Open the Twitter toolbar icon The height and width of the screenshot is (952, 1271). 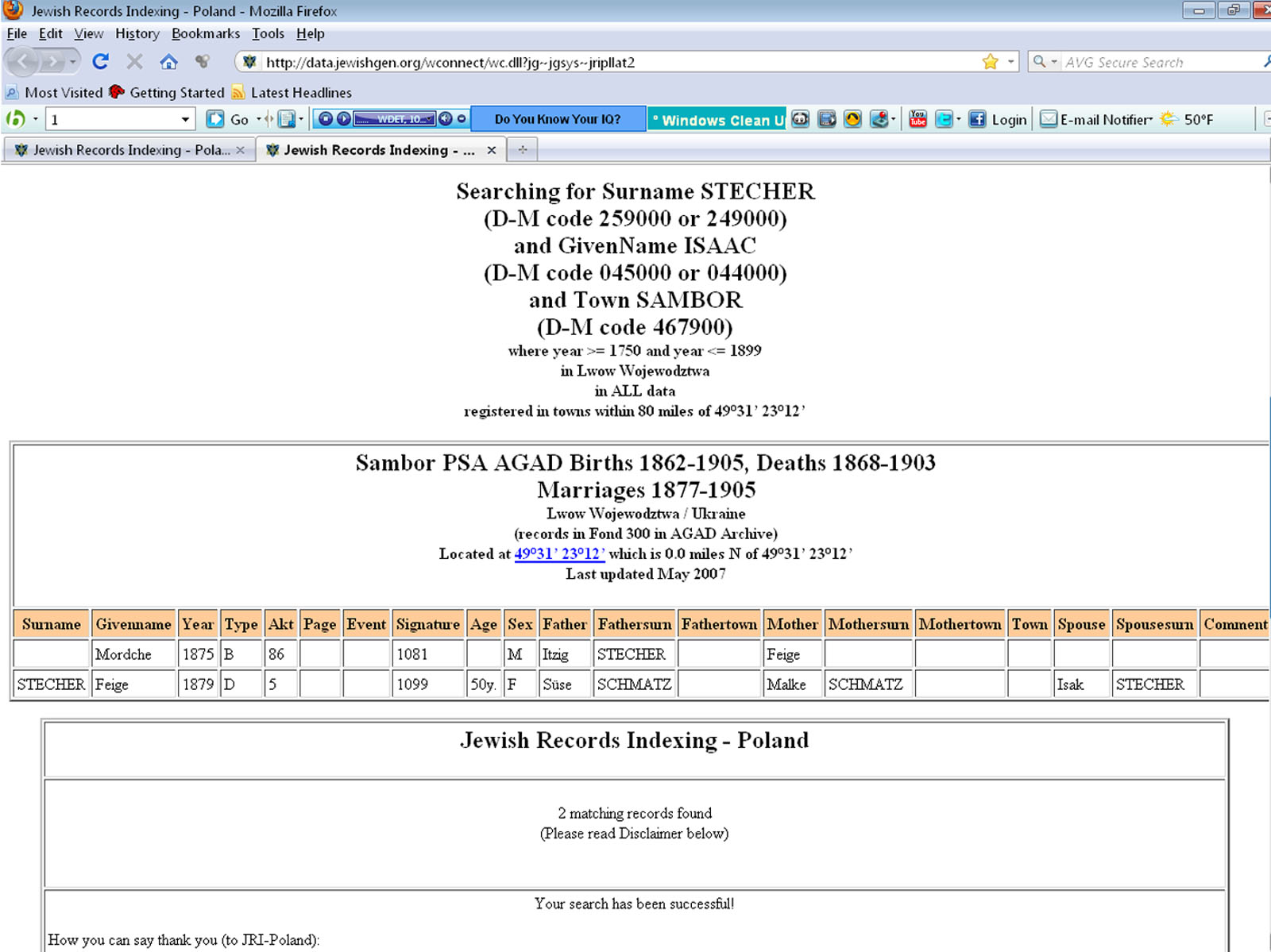tap(944, 119)
